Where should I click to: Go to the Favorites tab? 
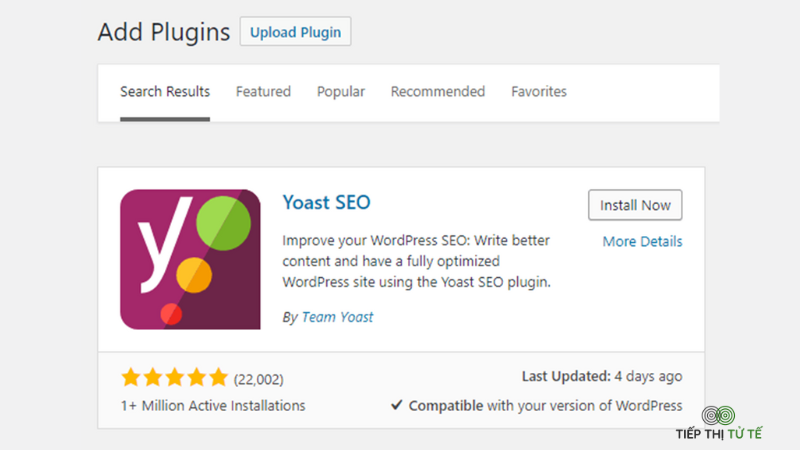point(539,92)
